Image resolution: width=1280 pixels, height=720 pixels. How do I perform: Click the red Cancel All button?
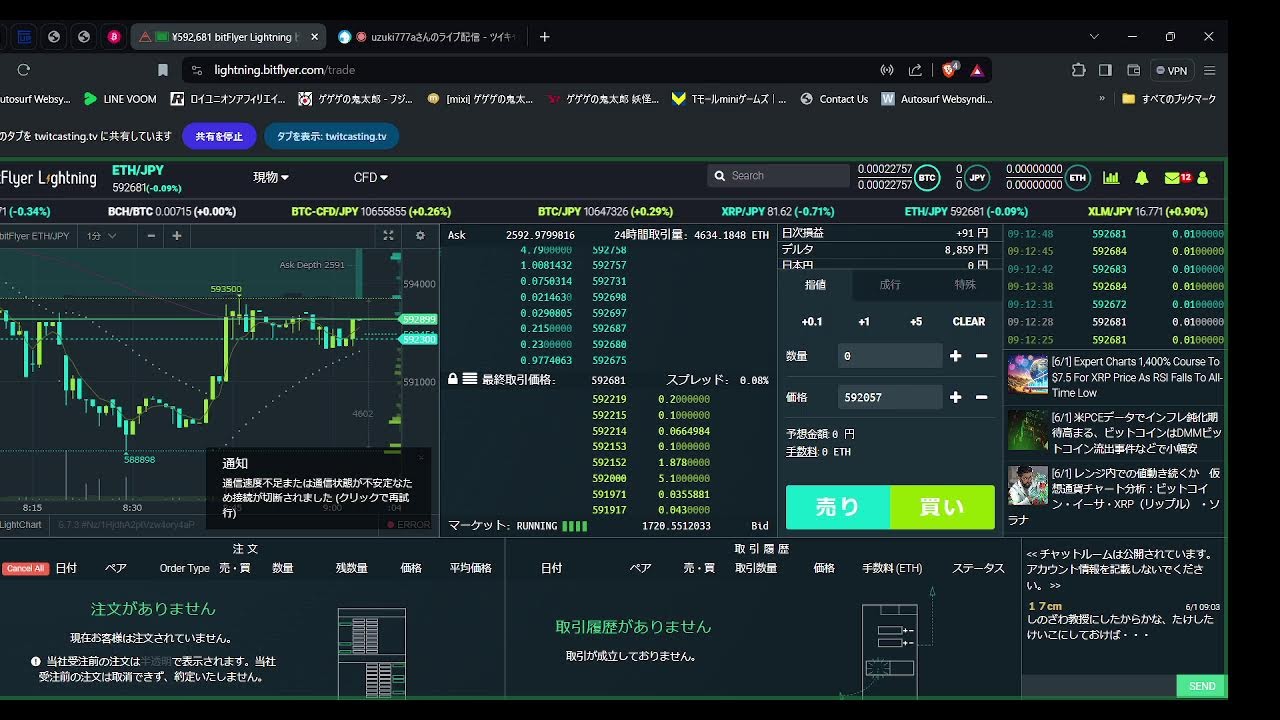point(25,569)
